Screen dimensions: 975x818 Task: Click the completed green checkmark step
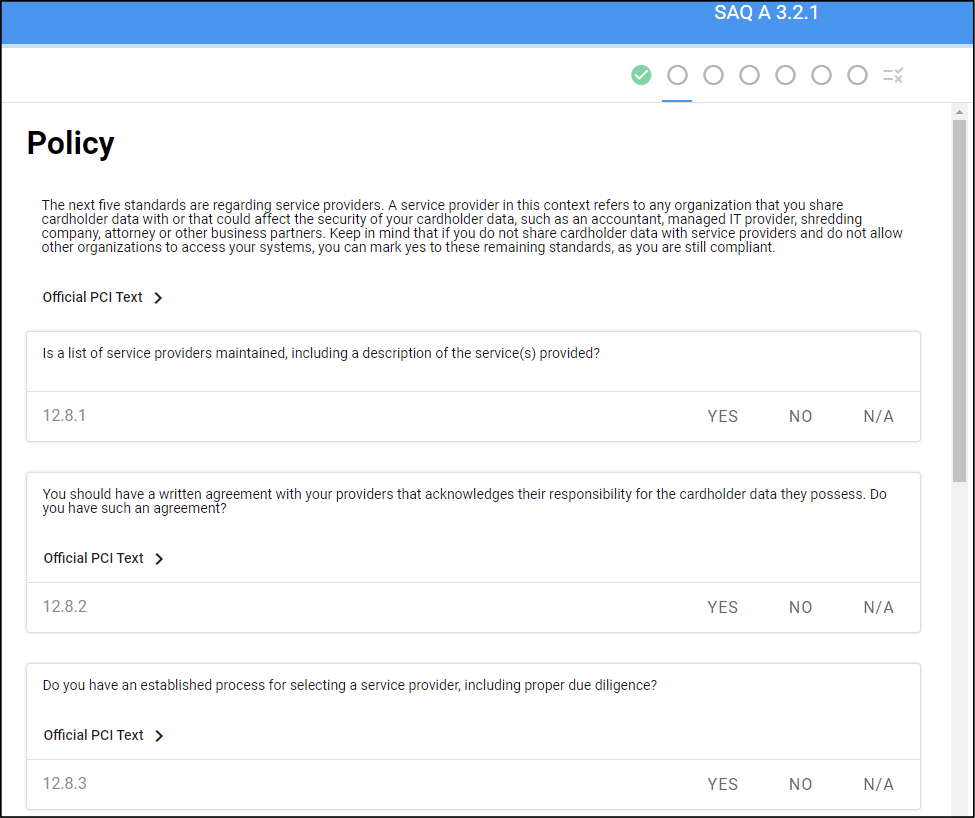pyautogui.click(x=641, y=75)
